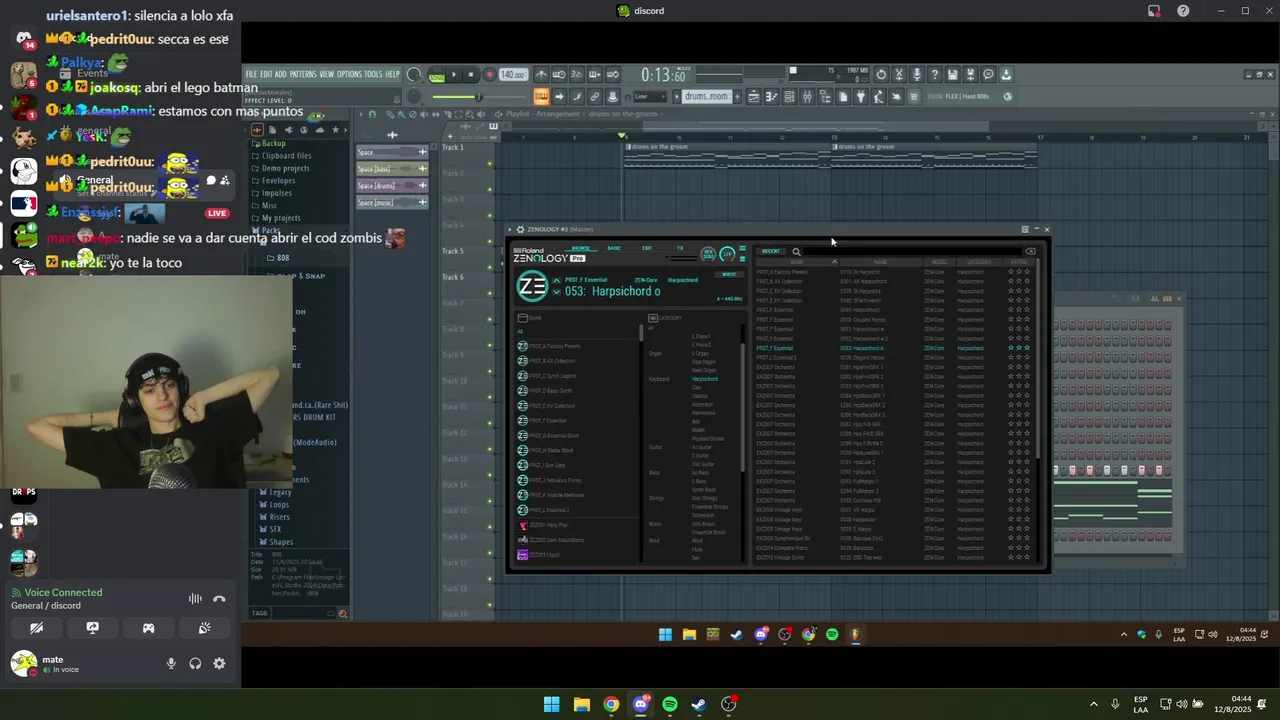
Task: Click the shopping cart icon in FL toolbar
Action: (914, 97)
